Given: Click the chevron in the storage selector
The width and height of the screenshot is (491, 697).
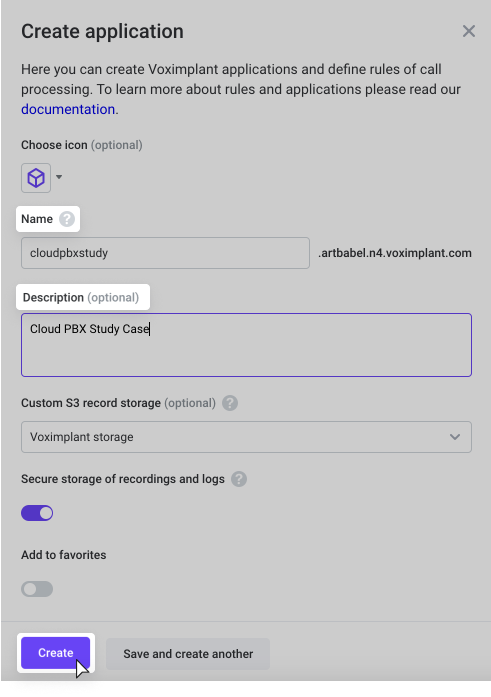Looking at the screenshot, I should (455, 437).
